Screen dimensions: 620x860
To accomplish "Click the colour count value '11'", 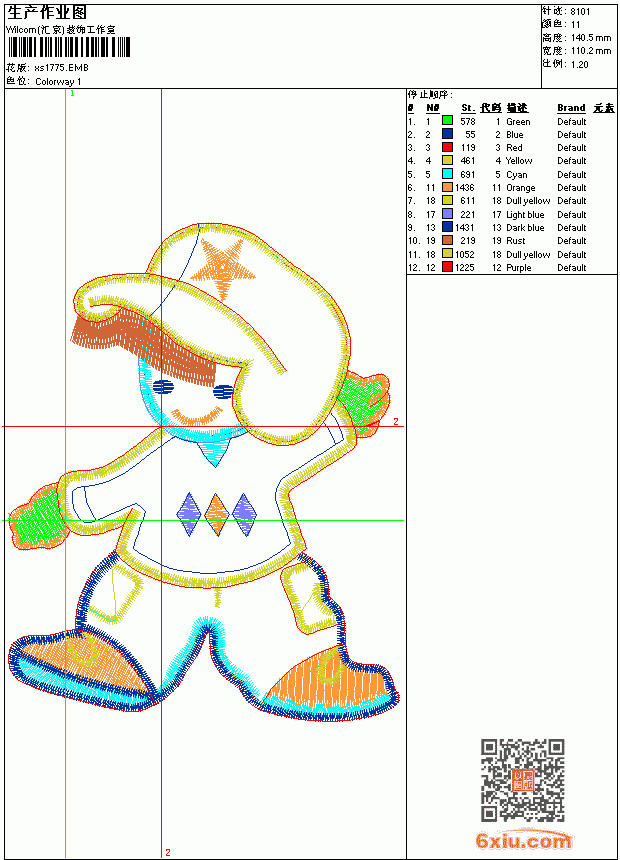I will [576, 25].
